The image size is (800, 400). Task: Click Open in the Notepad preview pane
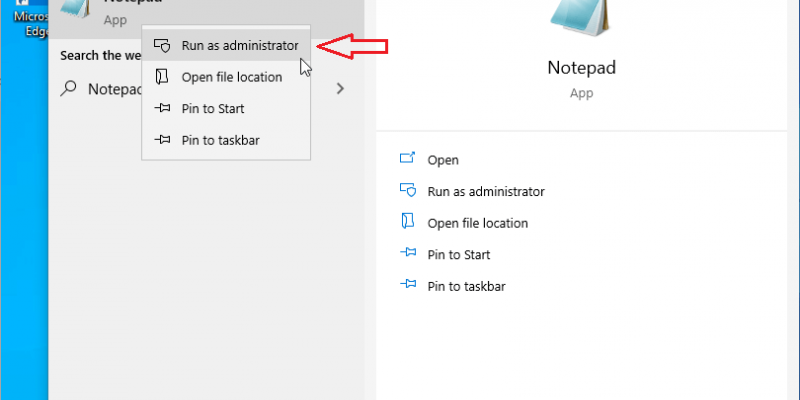tap(443, 160)
